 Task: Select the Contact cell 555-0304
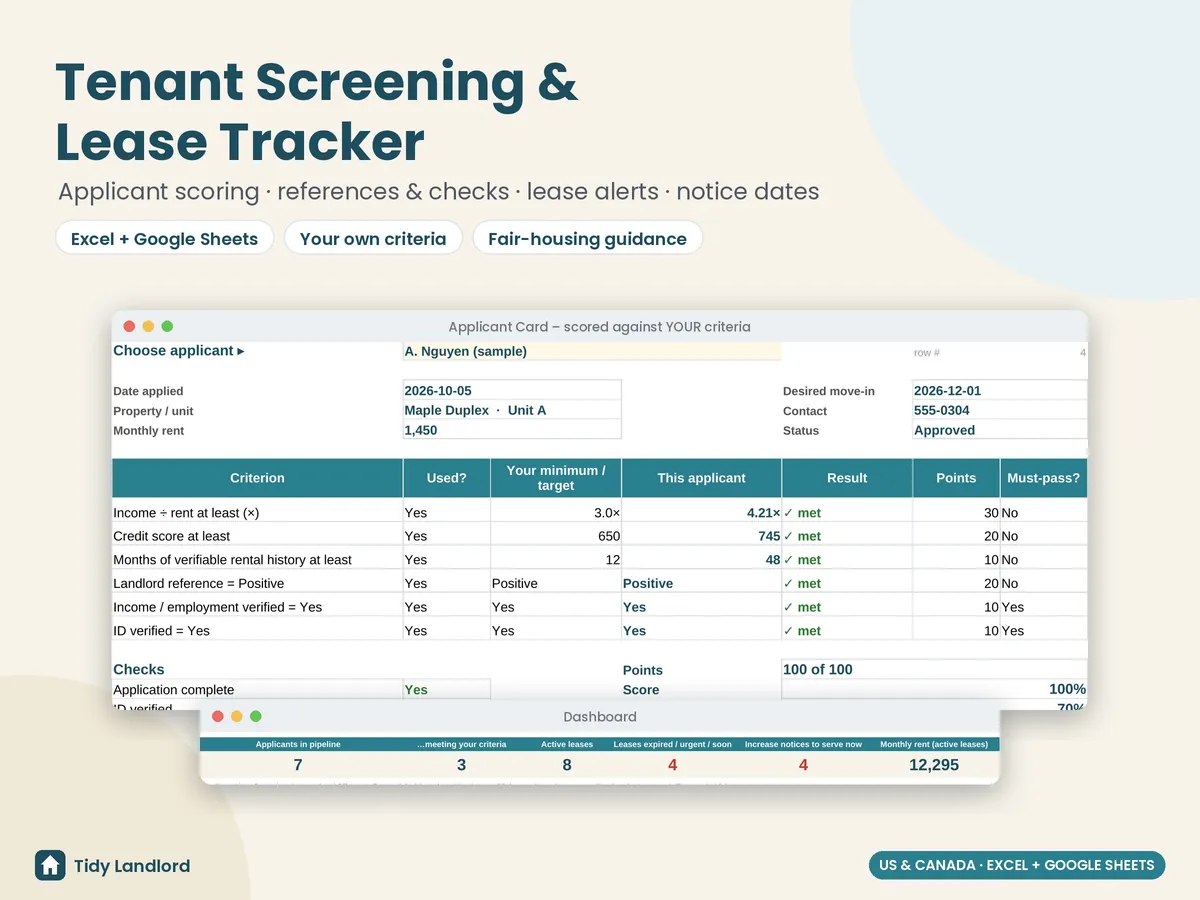[1000, 410]
